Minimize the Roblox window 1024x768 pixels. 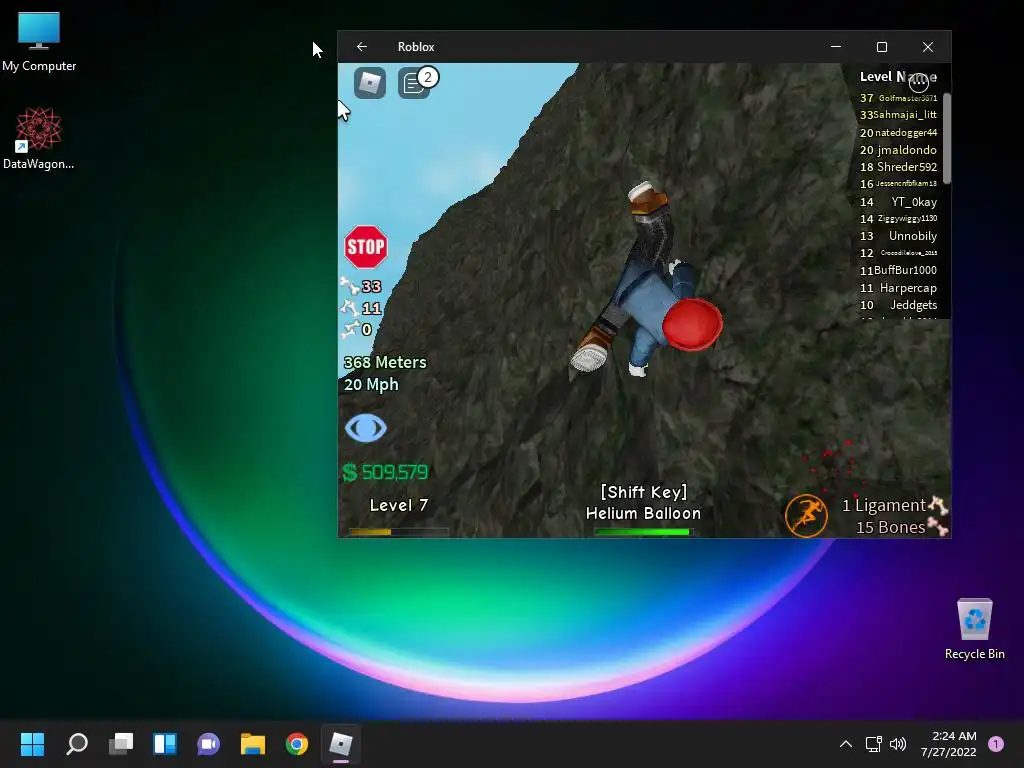coord(836,47)
